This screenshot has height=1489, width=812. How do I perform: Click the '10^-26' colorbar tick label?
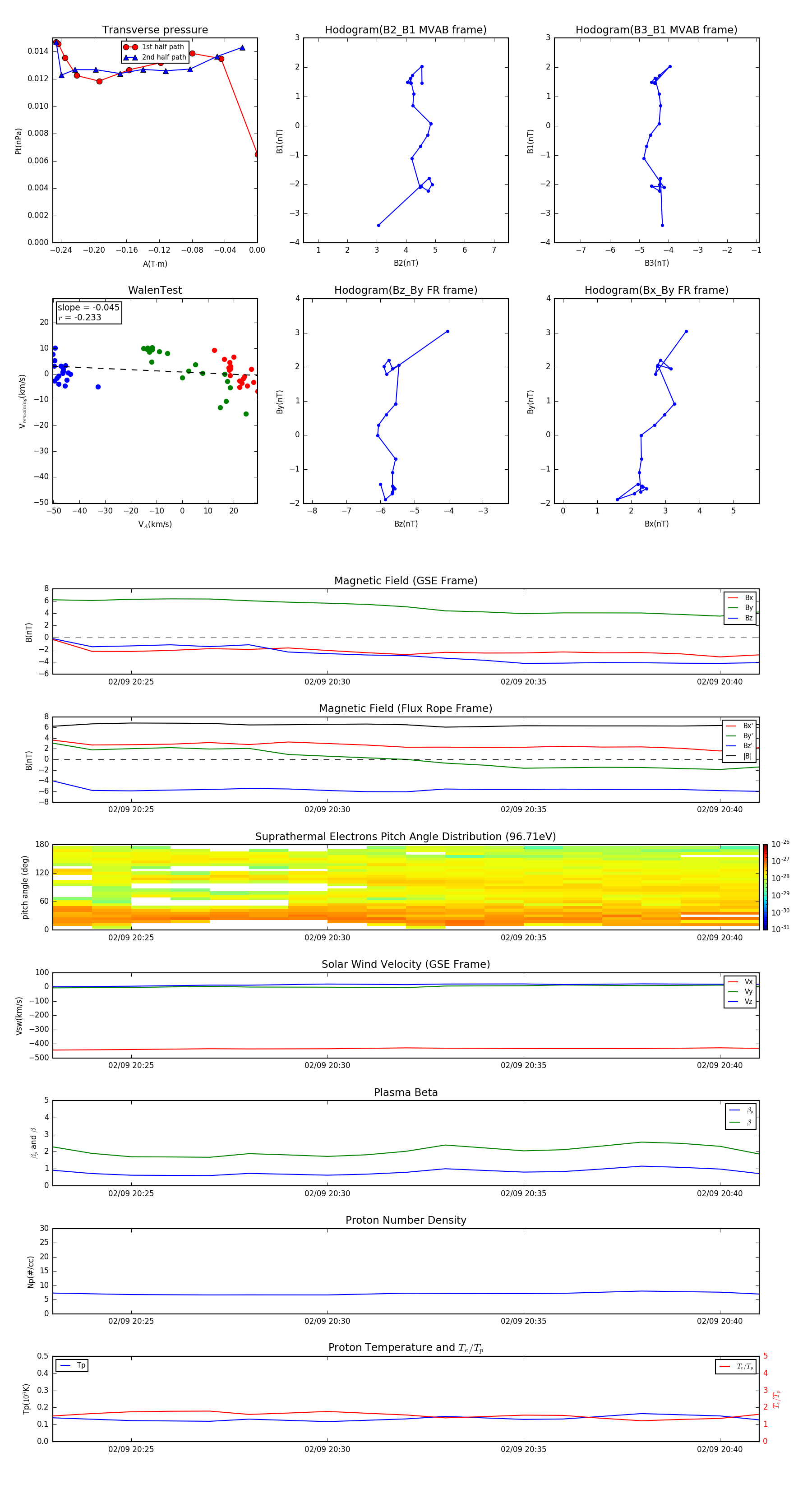click(780, 844)
